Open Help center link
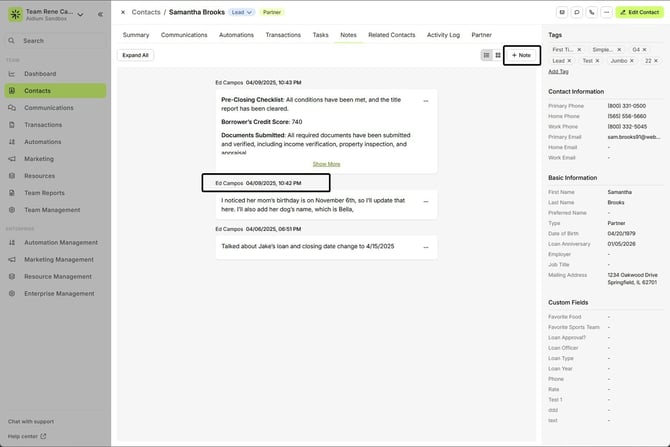This screenshot has height=447, width=670. tap(27, 436)
